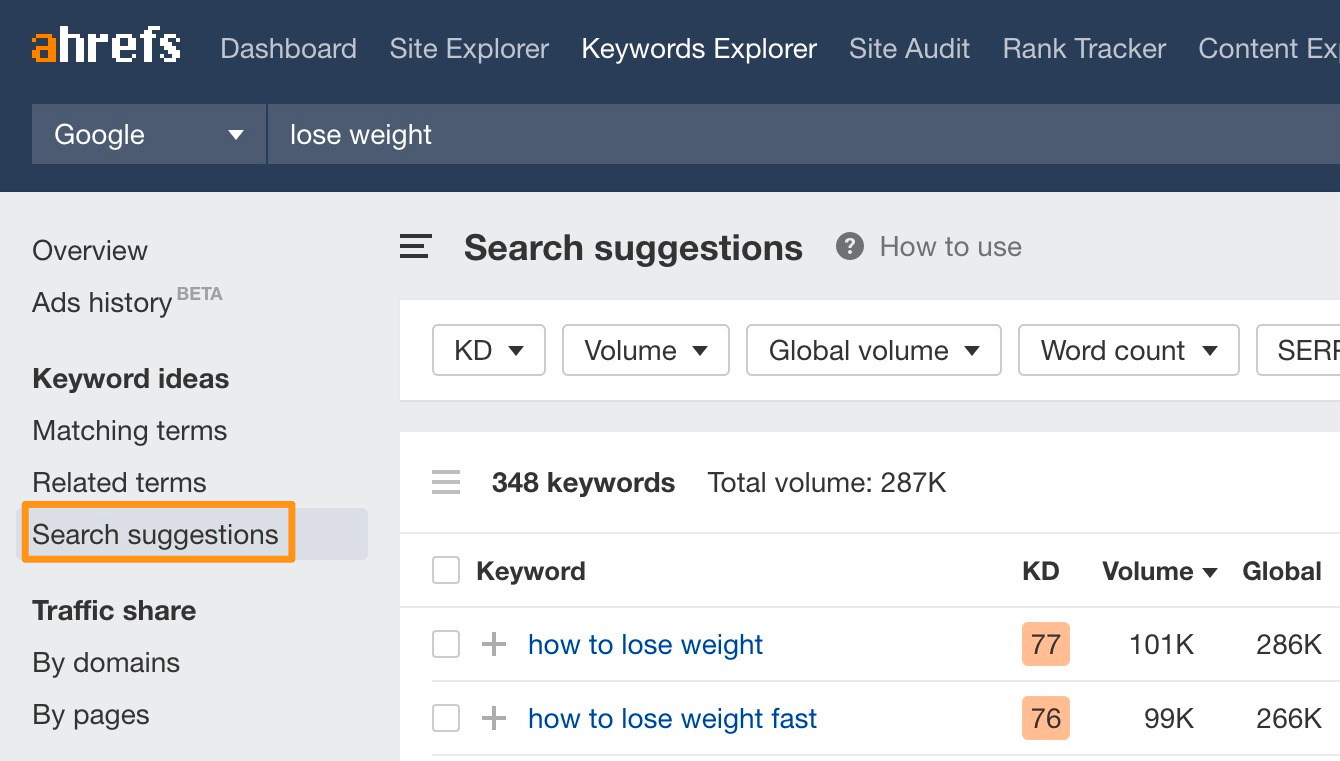The width and height of the screenshot is (1340, 761).
Task: Open the KD filter dropdown
Action: 488,351
